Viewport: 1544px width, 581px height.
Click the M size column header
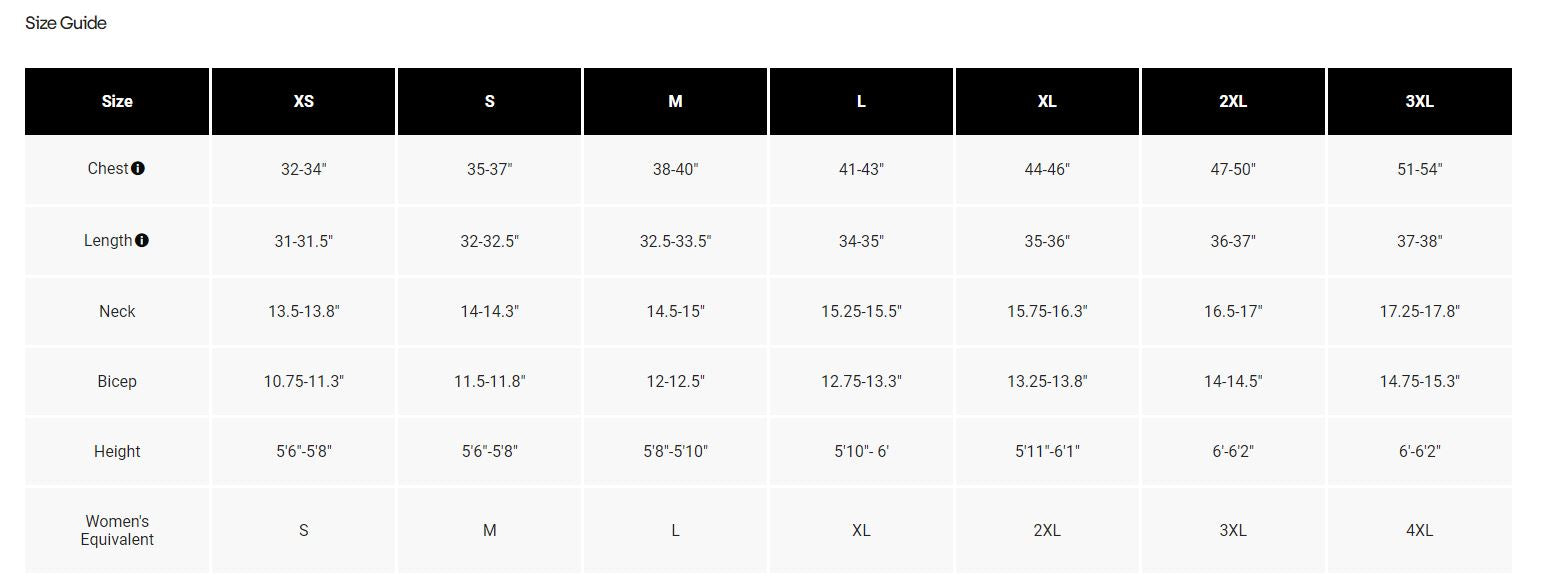tap(676, 101)
